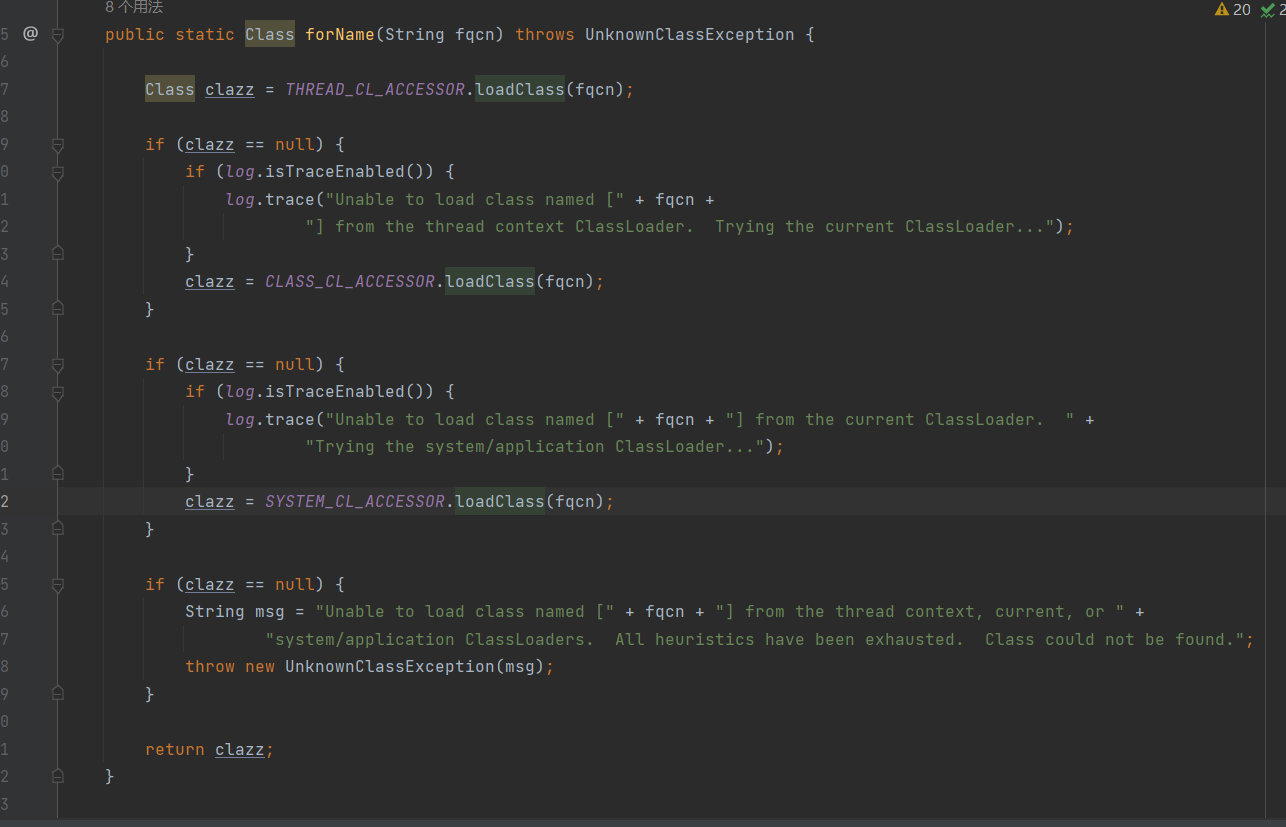Click loadClass on the THREAD_CL_ACCESSOR line
Viewport: 1286px width, 827px height.
click(x=520, y=90)
